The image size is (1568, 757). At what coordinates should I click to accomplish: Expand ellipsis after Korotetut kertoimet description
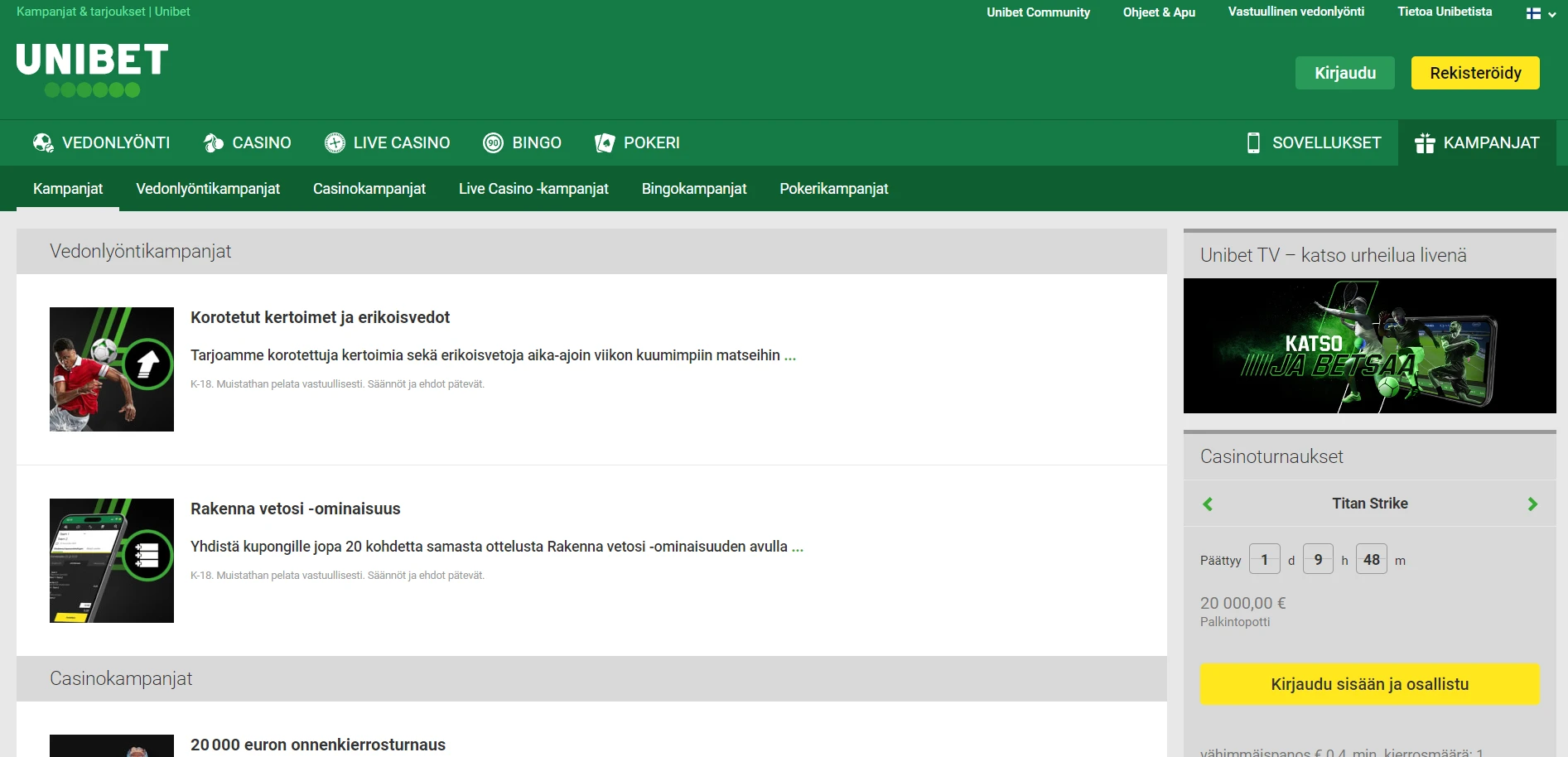pyautogui.click(x=790, y=356)
